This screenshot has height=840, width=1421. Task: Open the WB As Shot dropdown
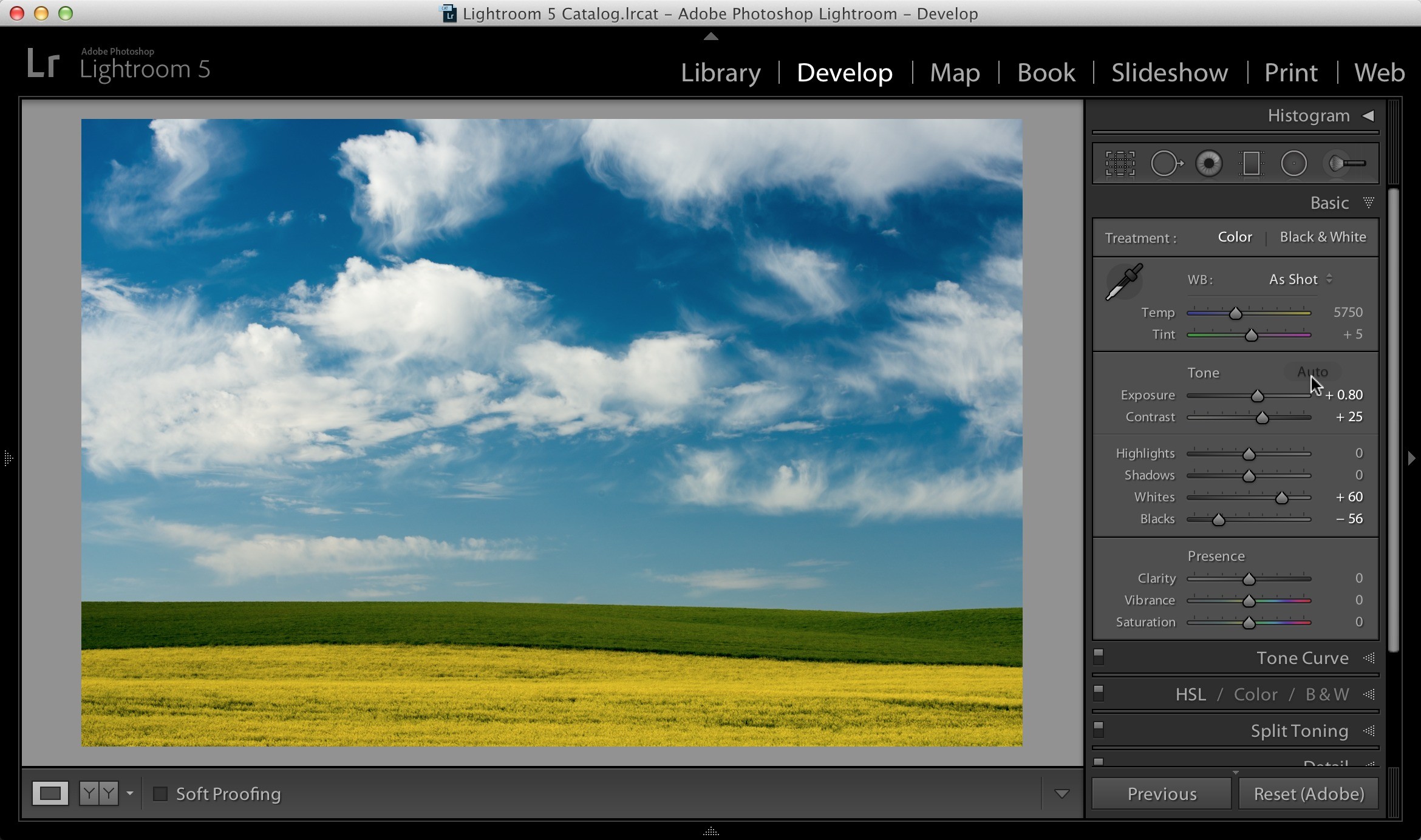[1300, 279]
